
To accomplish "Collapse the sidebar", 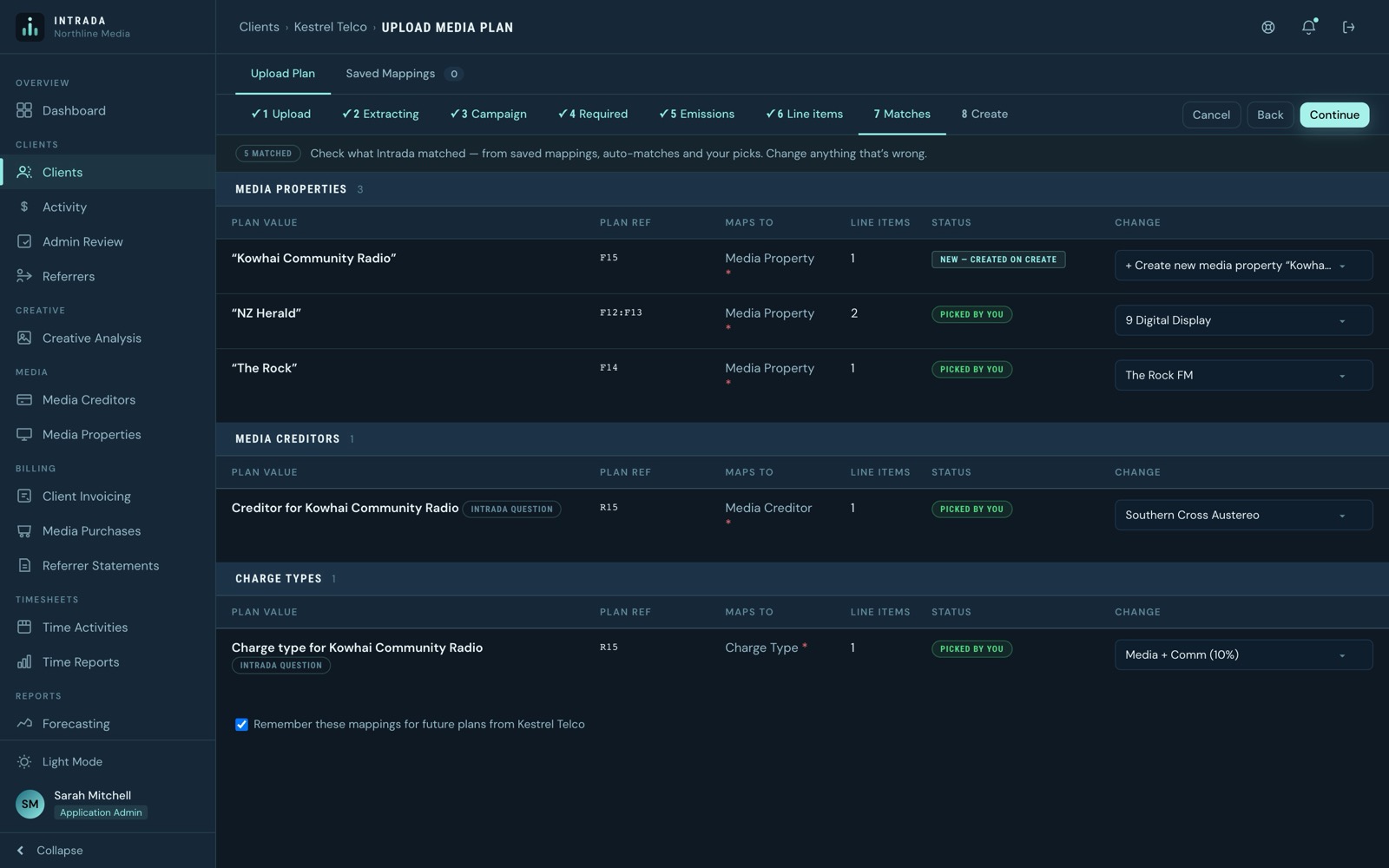I will pos(50,850).
